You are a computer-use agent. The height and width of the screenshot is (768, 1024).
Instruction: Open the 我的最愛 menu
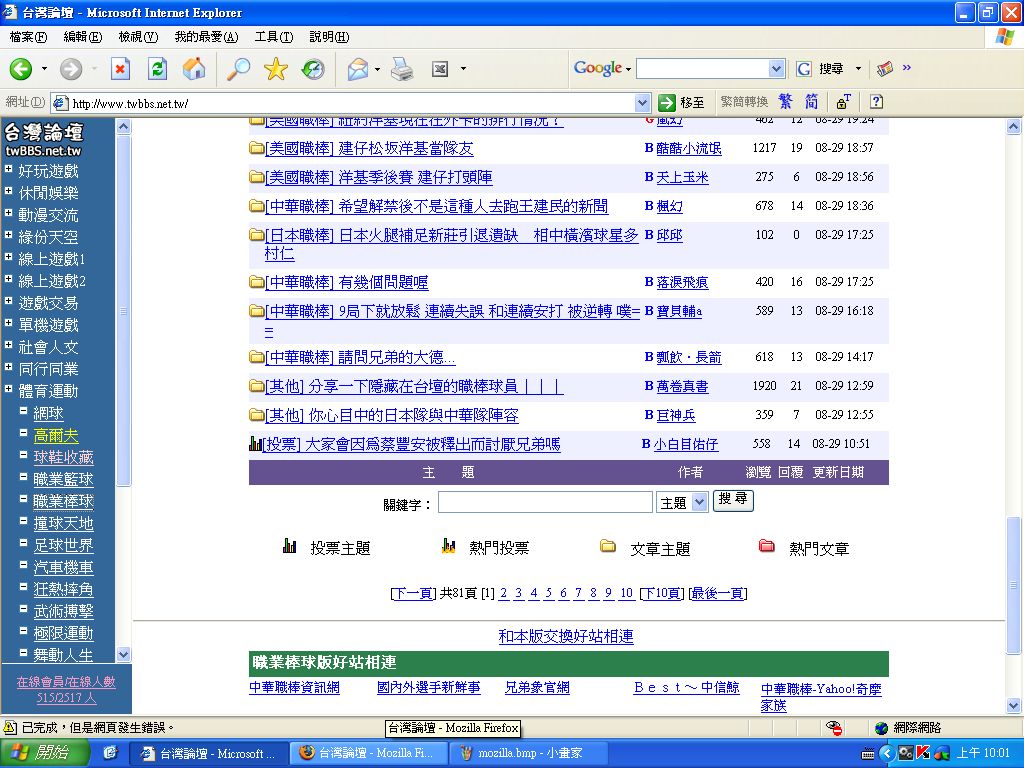coord(206,37)
